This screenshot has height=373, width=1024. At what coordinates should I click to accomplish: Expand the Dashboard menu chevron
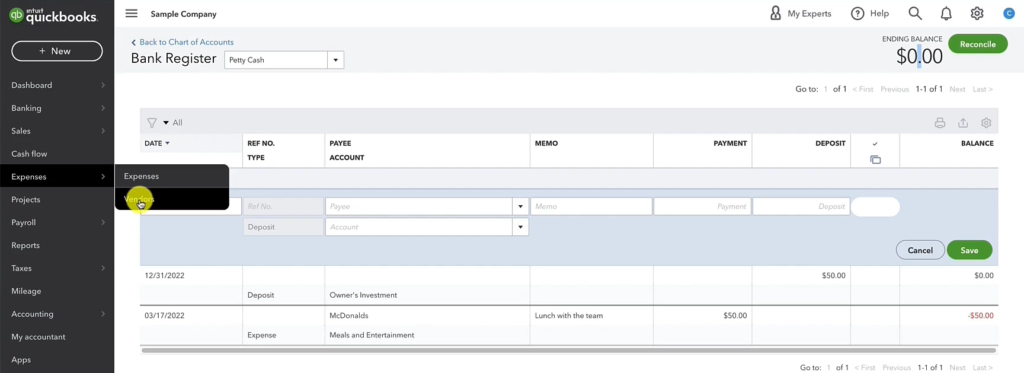pos(103,86)
